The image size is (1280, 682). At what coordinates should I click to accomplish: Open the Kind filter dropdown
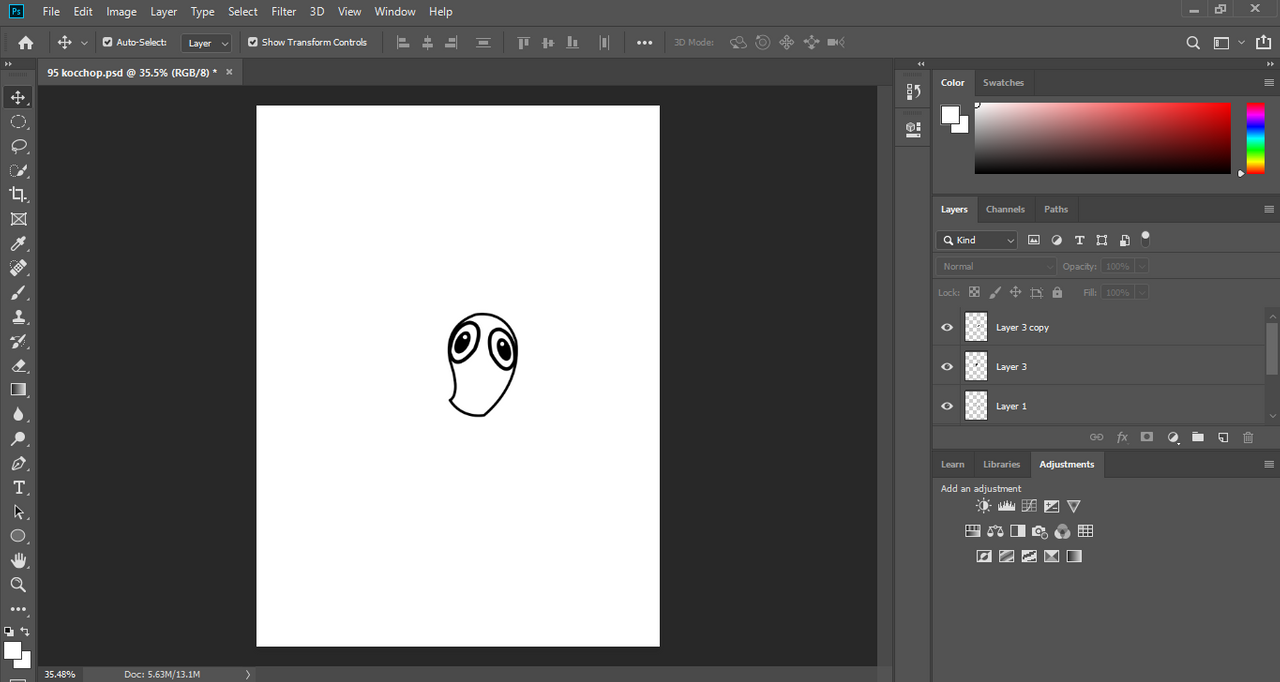pyautogui.click(x=977, y=240)
